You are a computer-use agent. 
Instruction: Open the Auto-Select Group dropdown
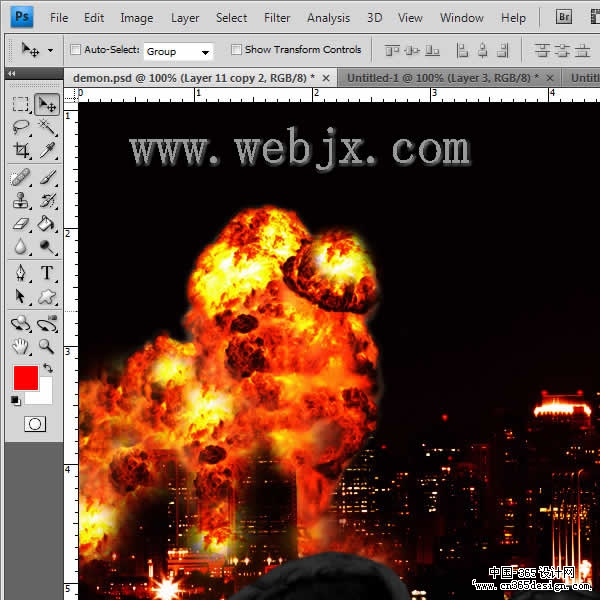[x=178, y=51]
